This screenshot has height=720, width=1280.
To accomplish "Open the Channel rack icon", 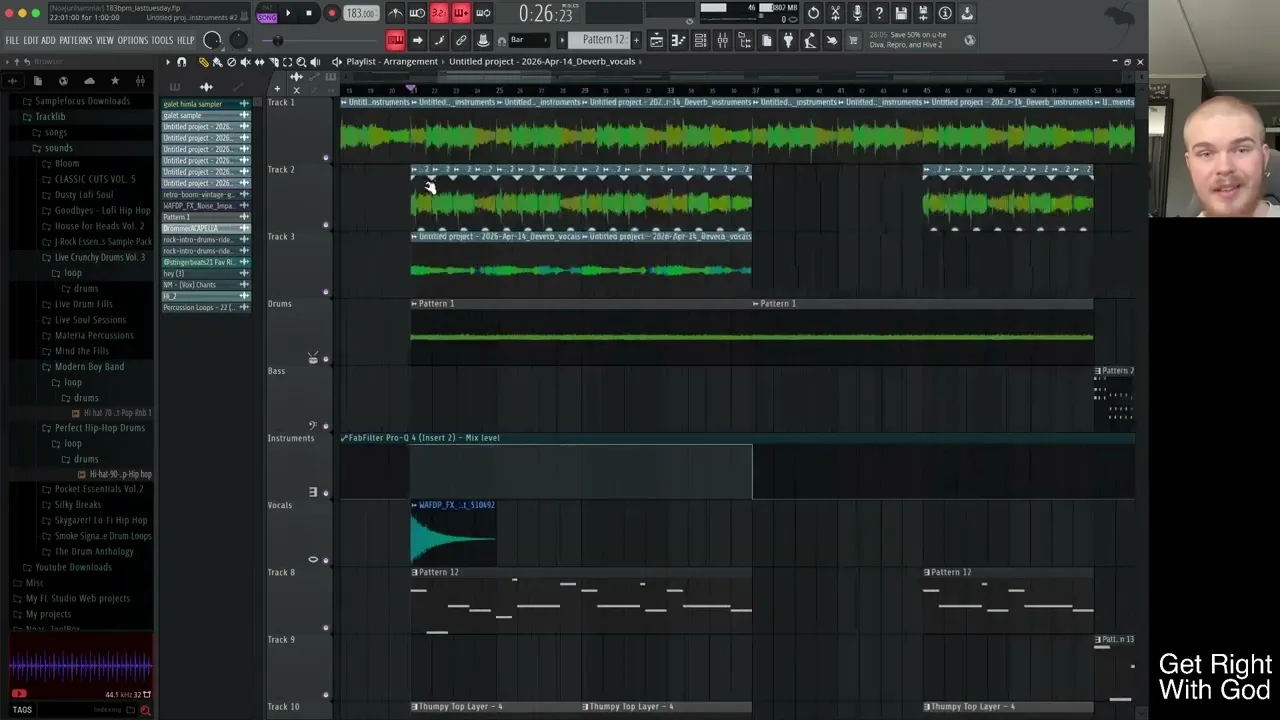I will (700, 40).
